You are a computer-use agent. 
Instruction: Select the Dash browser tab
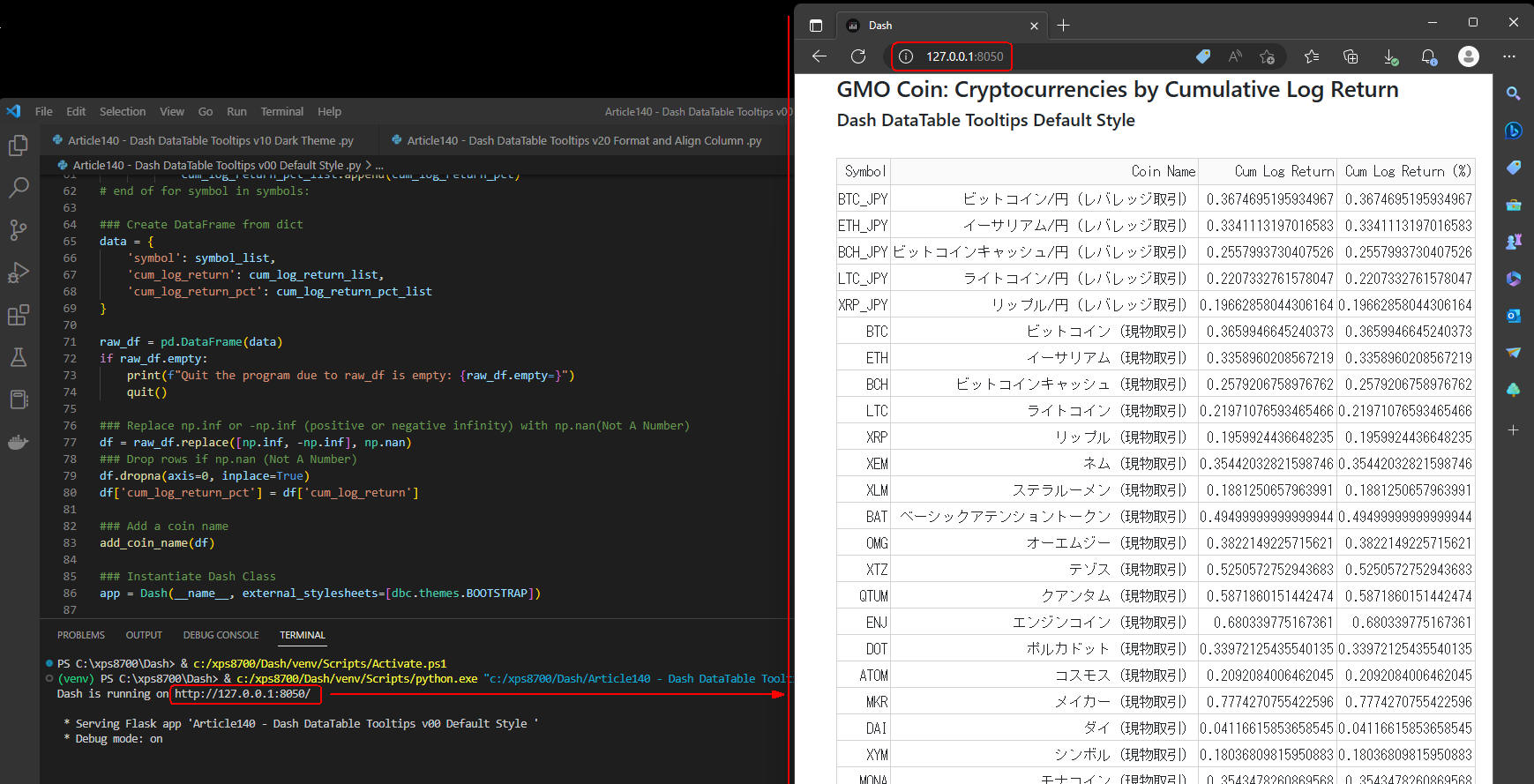(x=941, y=26)
